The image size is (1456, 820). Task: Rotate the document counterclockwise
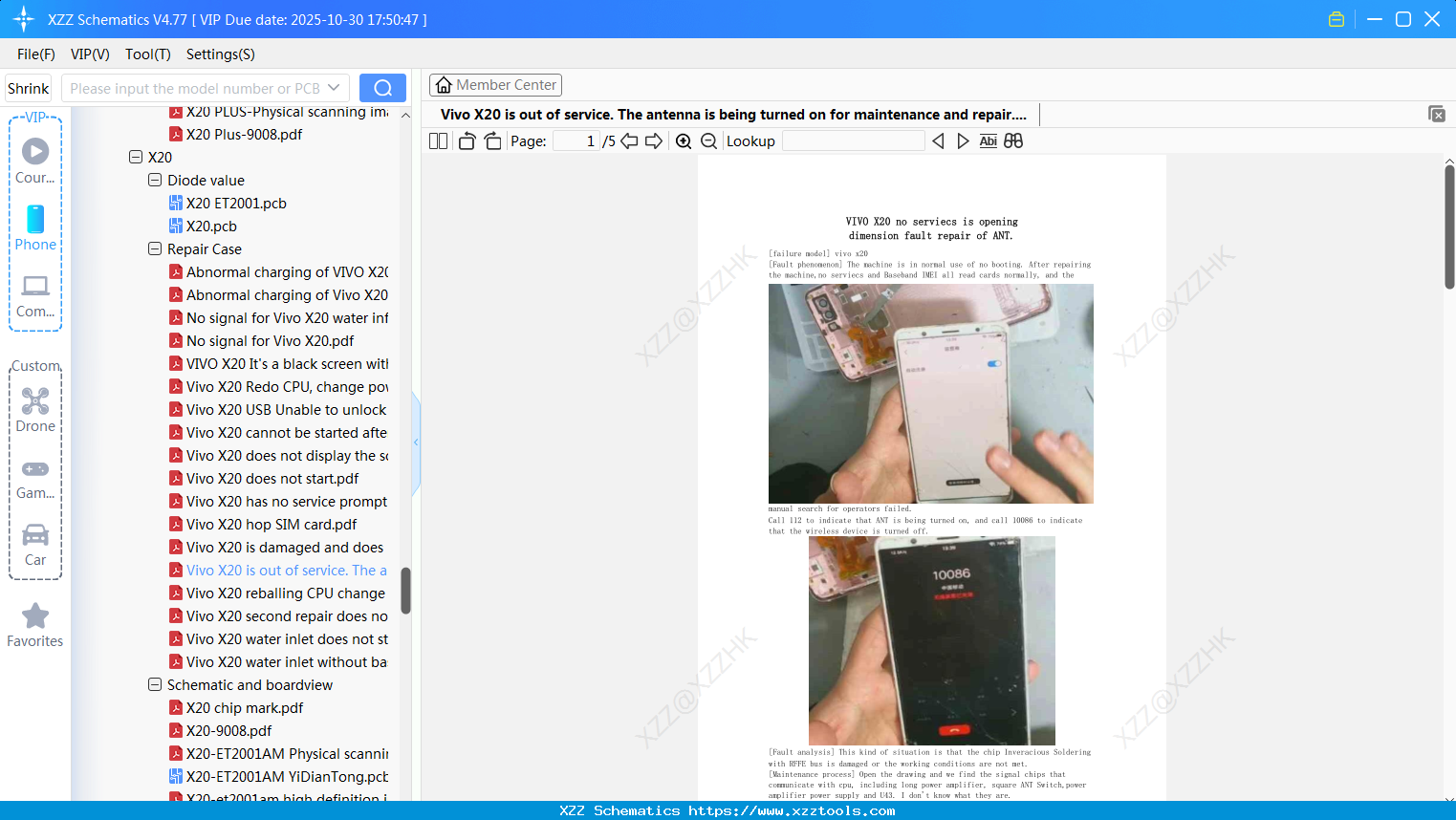[x=466, y=140]
